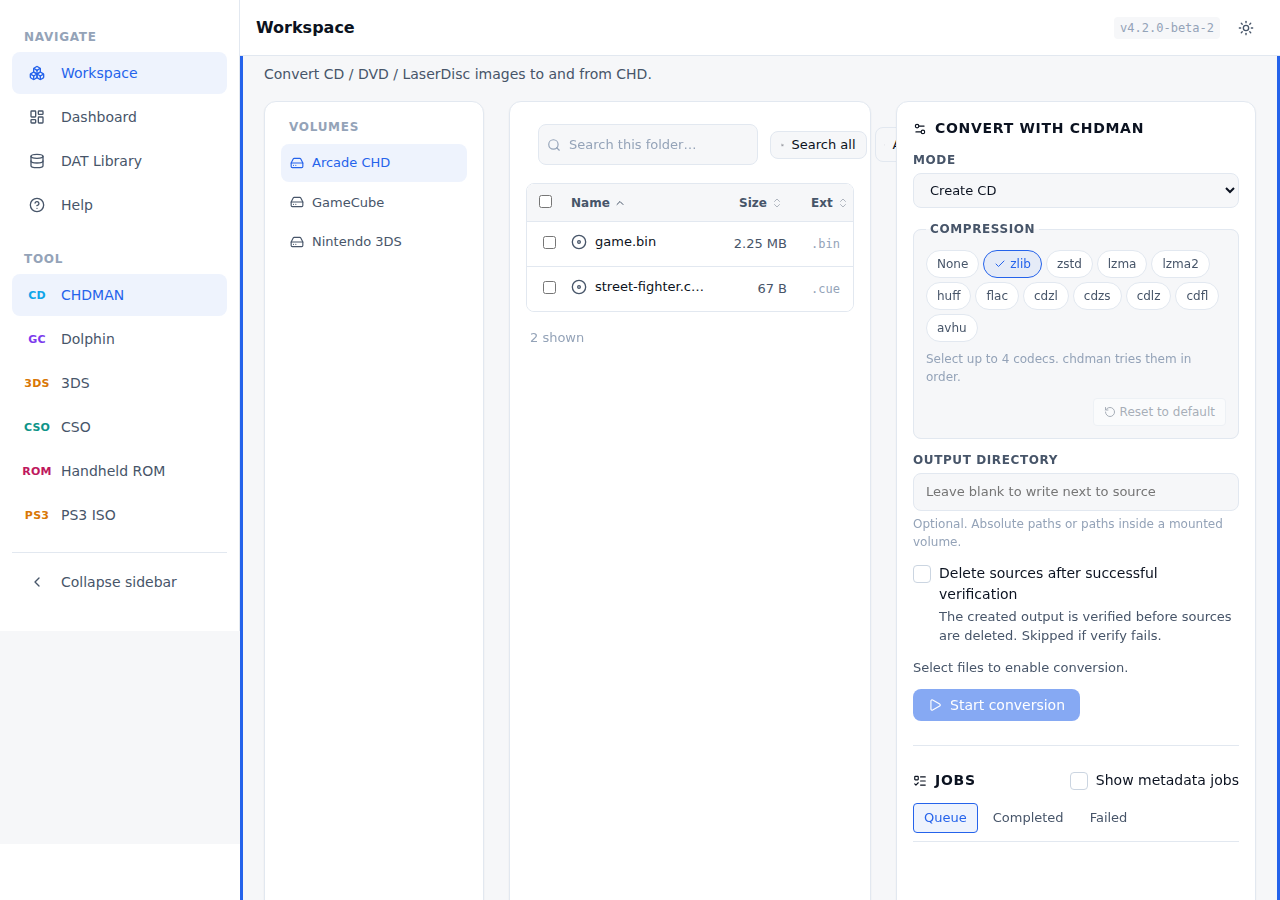Collapse the sidebar with the chevron icon
Viewport: 1280px width, 900px height.
[37, 582]
